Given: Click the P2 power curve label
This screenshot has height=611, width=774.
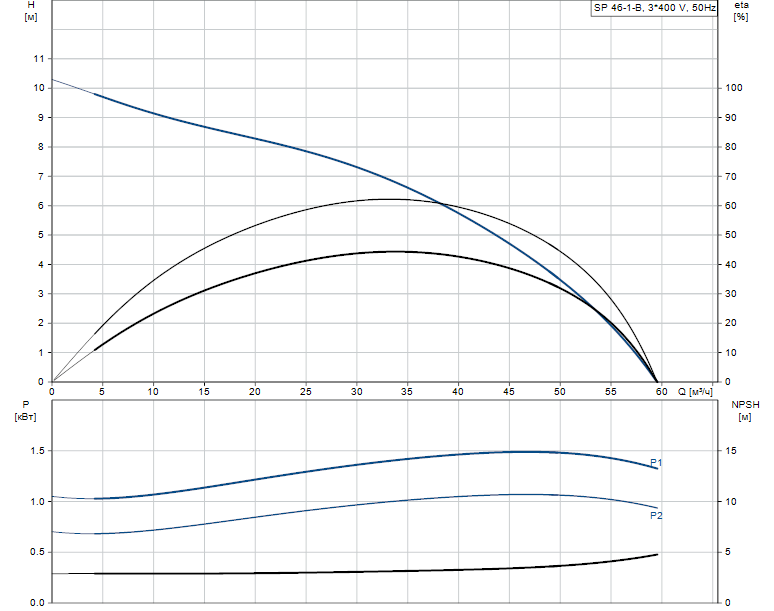Looking at the screenshot, I should tap(656, 515).
